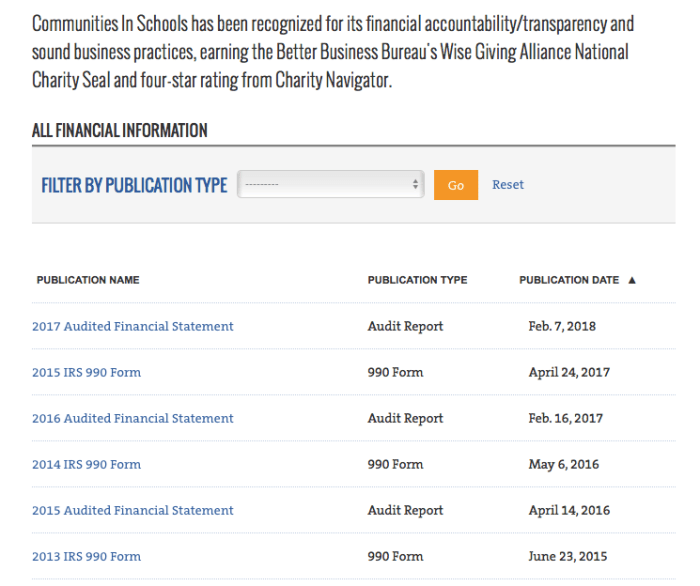Screen dimensions: 700x586
Task: Open the 2013 IRS 990 Form
Action: click(x=86, y=556)
